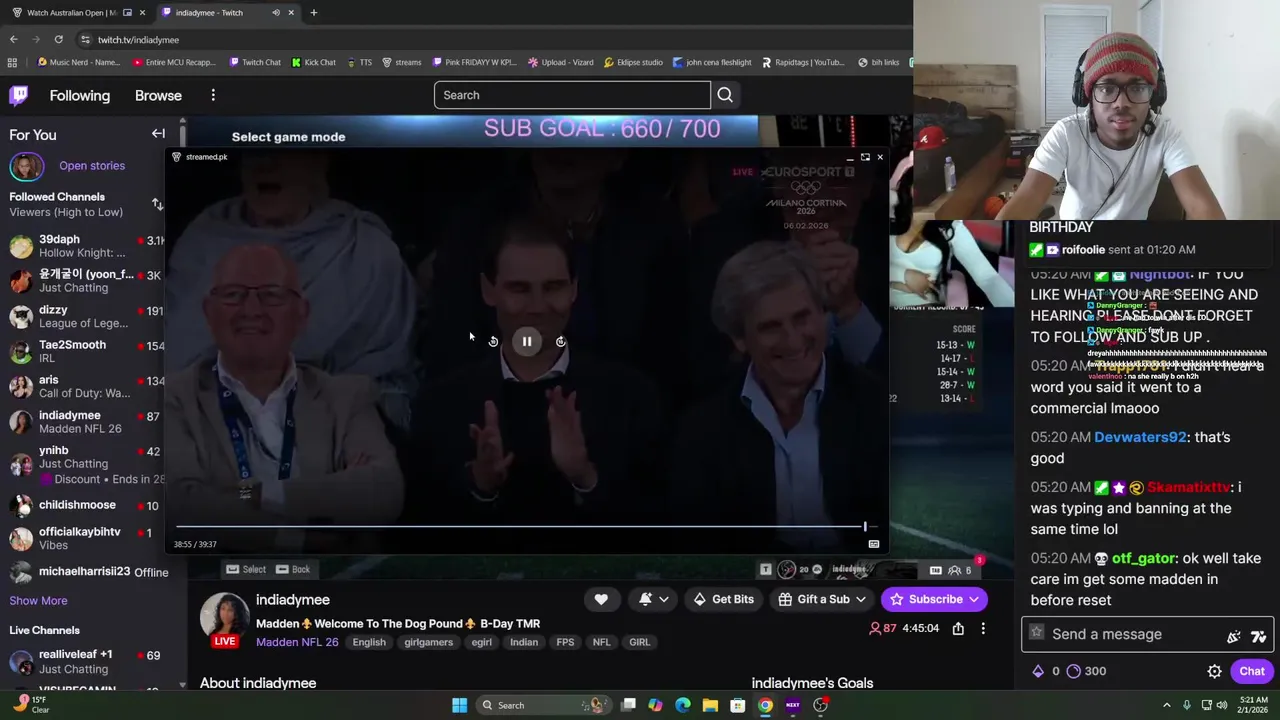1280x720 pixels.
Task: Reload the current page
Action: click(x=58, y=39)
